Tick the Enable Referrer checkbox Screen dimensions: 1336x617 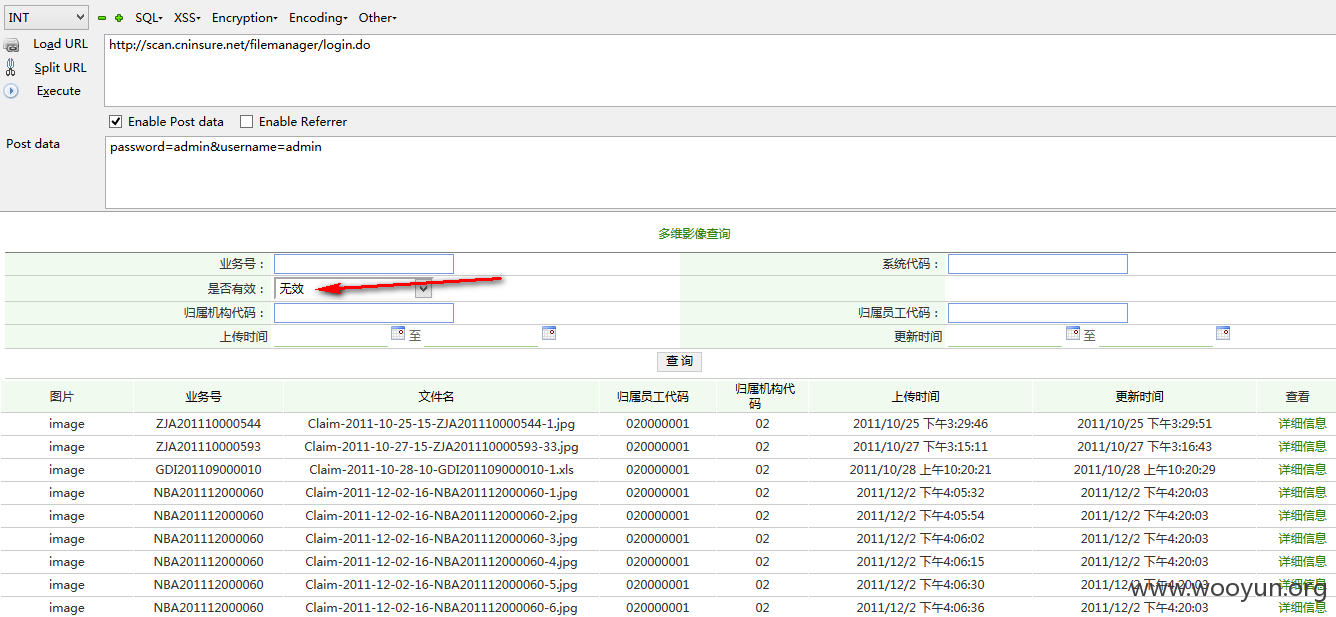[x=246, y=122]
